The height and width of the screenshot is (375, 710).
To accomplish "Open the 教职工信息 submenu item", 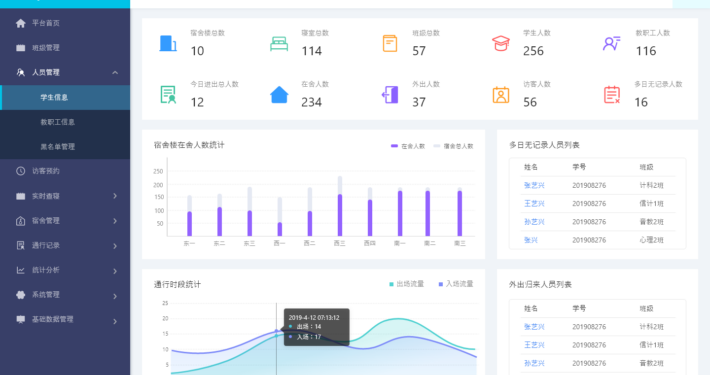I will [x=65, y=122].
